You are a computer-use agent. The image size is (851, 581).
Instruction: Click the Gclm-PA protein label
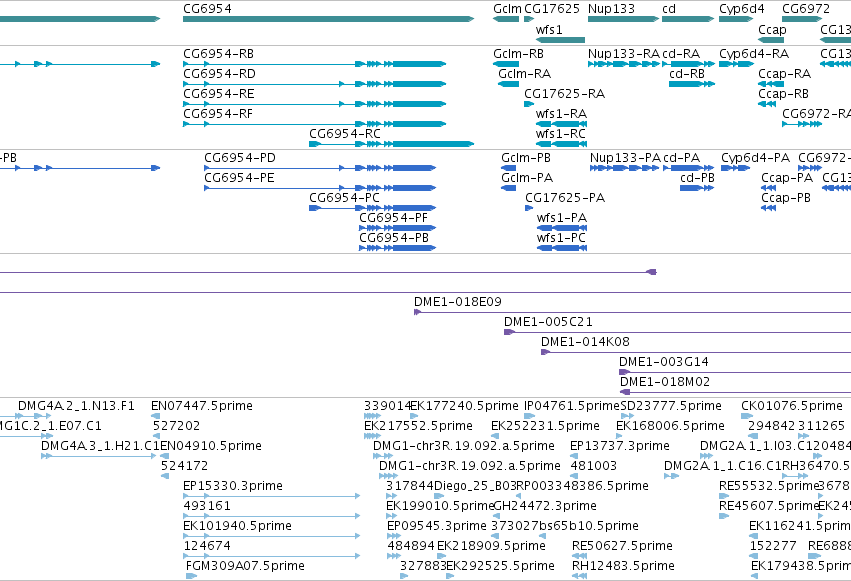[x=527, y=178]
